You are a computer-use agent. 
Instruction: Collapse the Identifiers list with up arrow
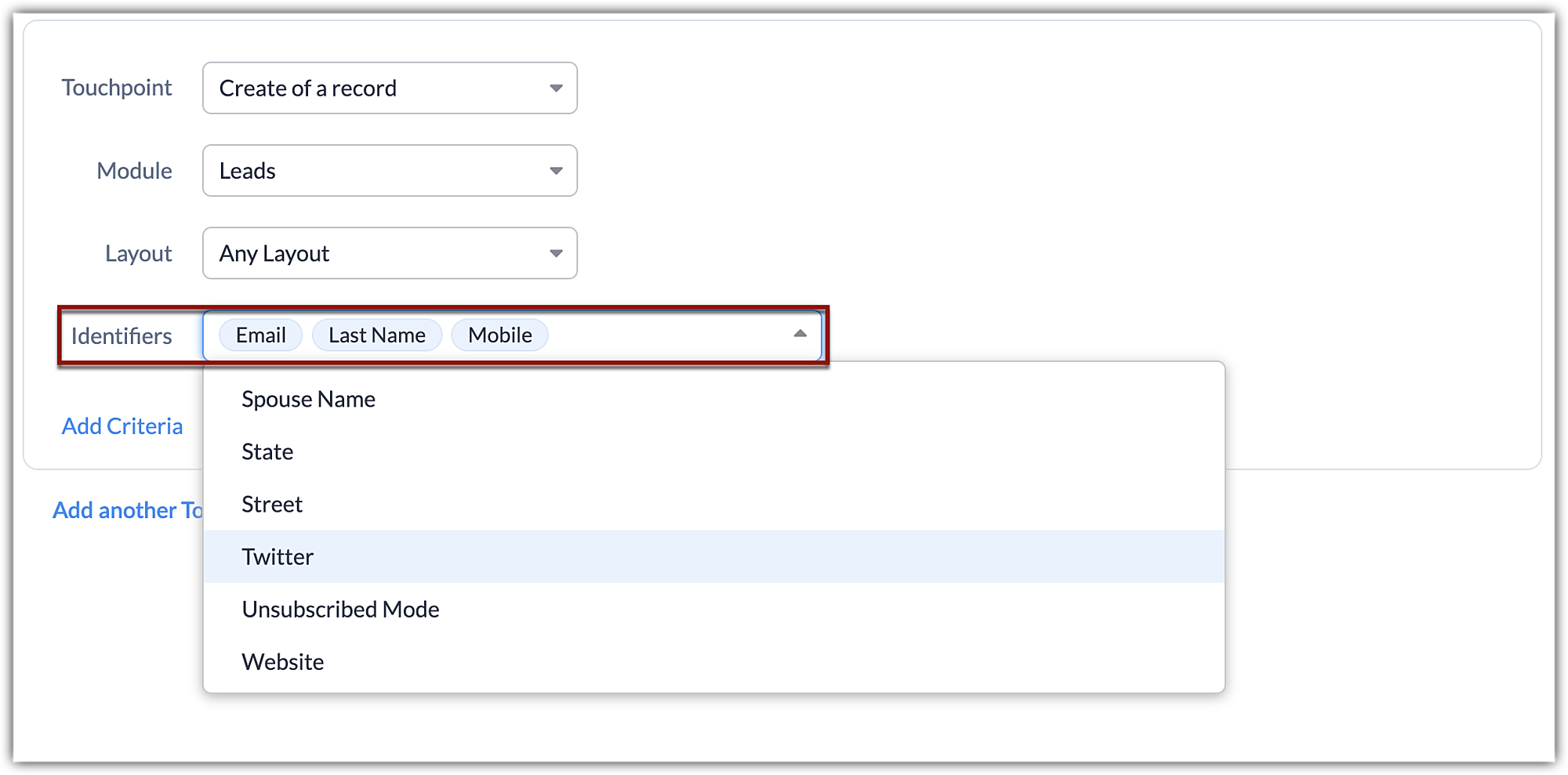pyautogui.click(x=800, y=335)
